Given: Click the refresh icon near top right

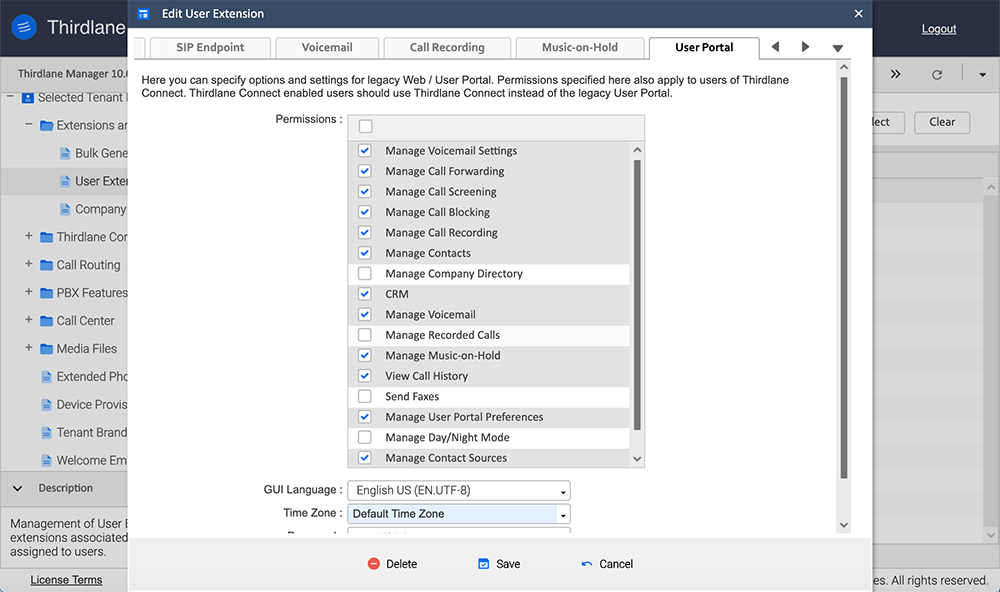Looking at the screenshot, I should point(938,74).
